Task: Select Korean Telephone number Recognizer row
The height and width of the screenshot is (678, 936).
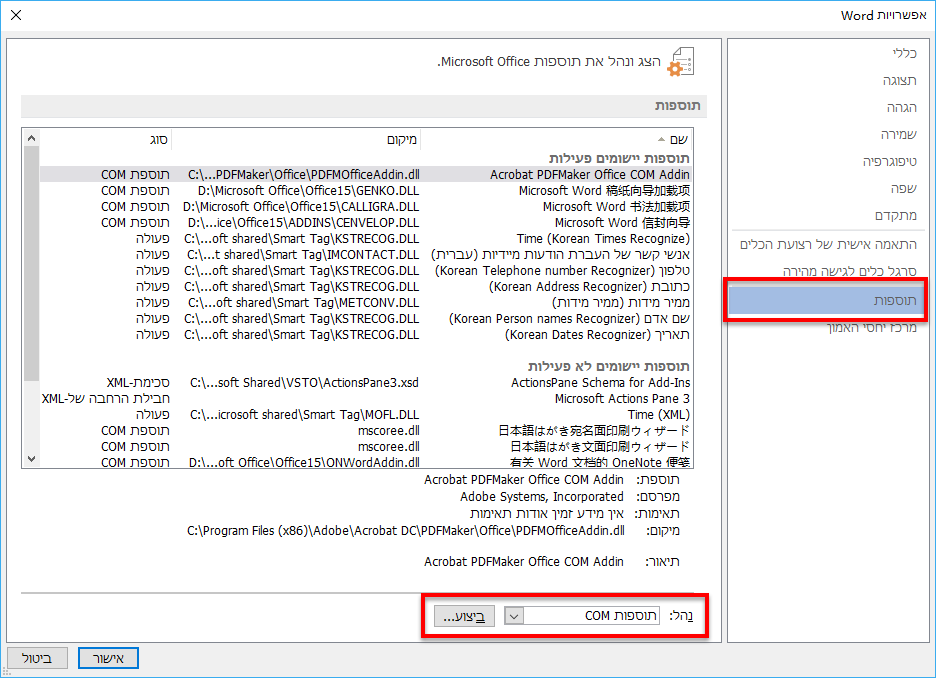Action: pyautogui.click(x=366, y=270)
